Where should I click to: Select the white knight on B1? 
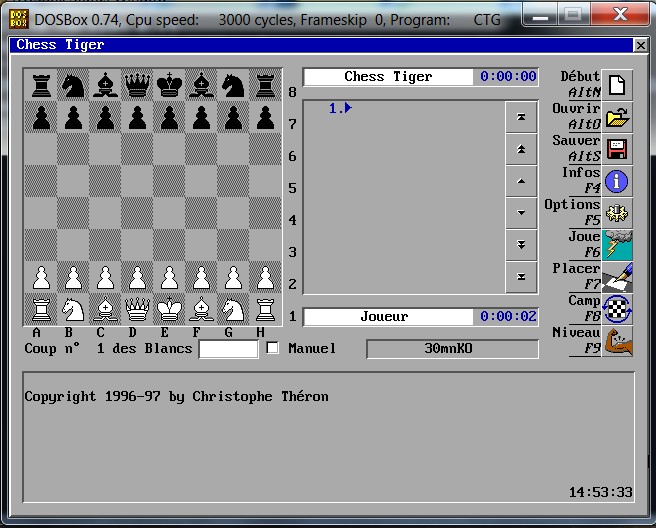73,310
